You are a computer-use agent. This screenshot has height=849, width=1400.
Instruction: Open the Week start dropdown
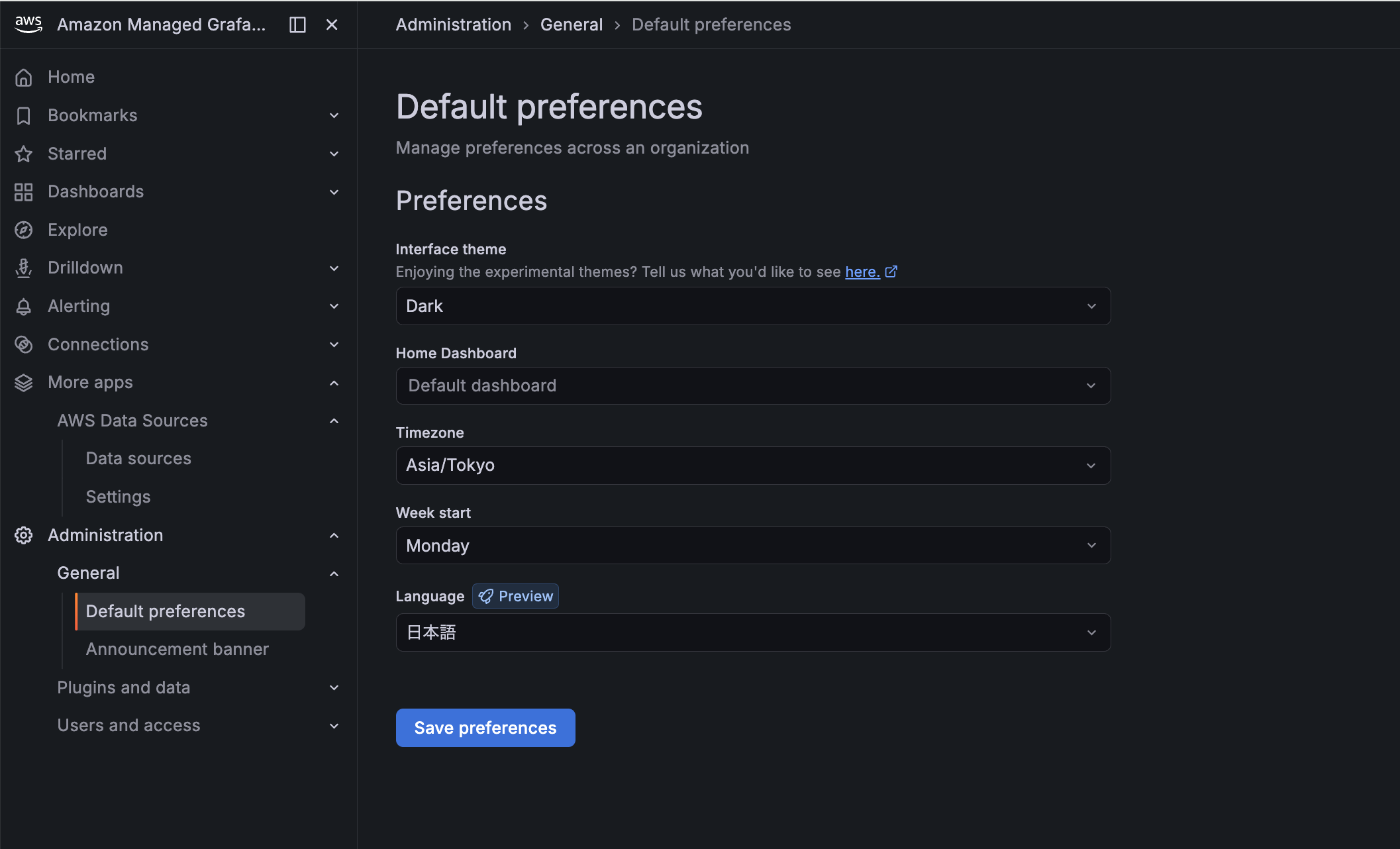click(x=752, y=546)
